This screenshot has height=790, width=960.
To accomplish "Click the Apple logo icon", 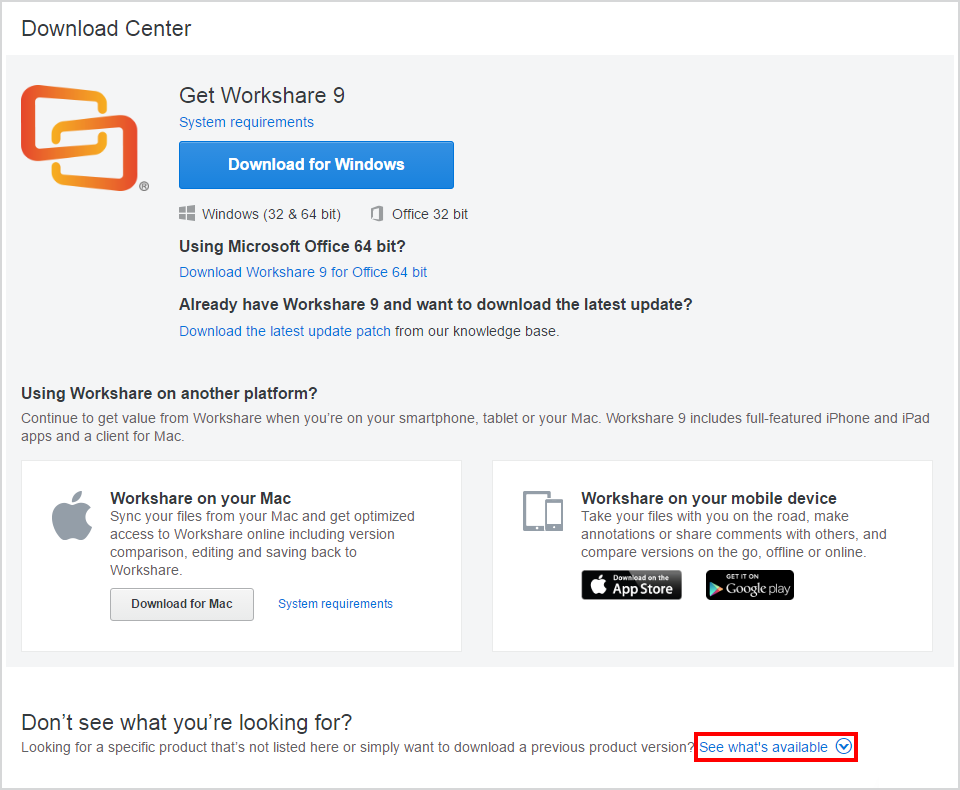I will (x=72, y=516).
